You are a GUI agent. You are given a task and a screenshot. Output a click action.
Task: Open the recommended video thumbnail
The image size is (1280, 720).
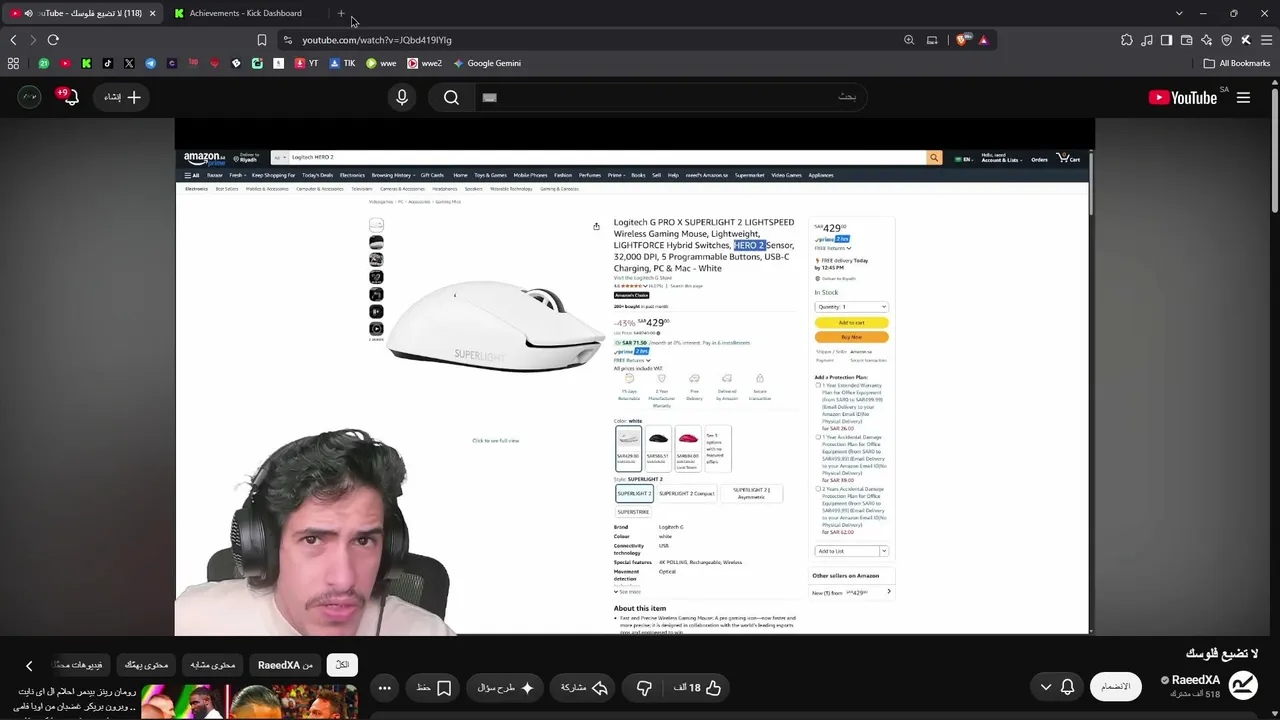(x=250, y=702)
